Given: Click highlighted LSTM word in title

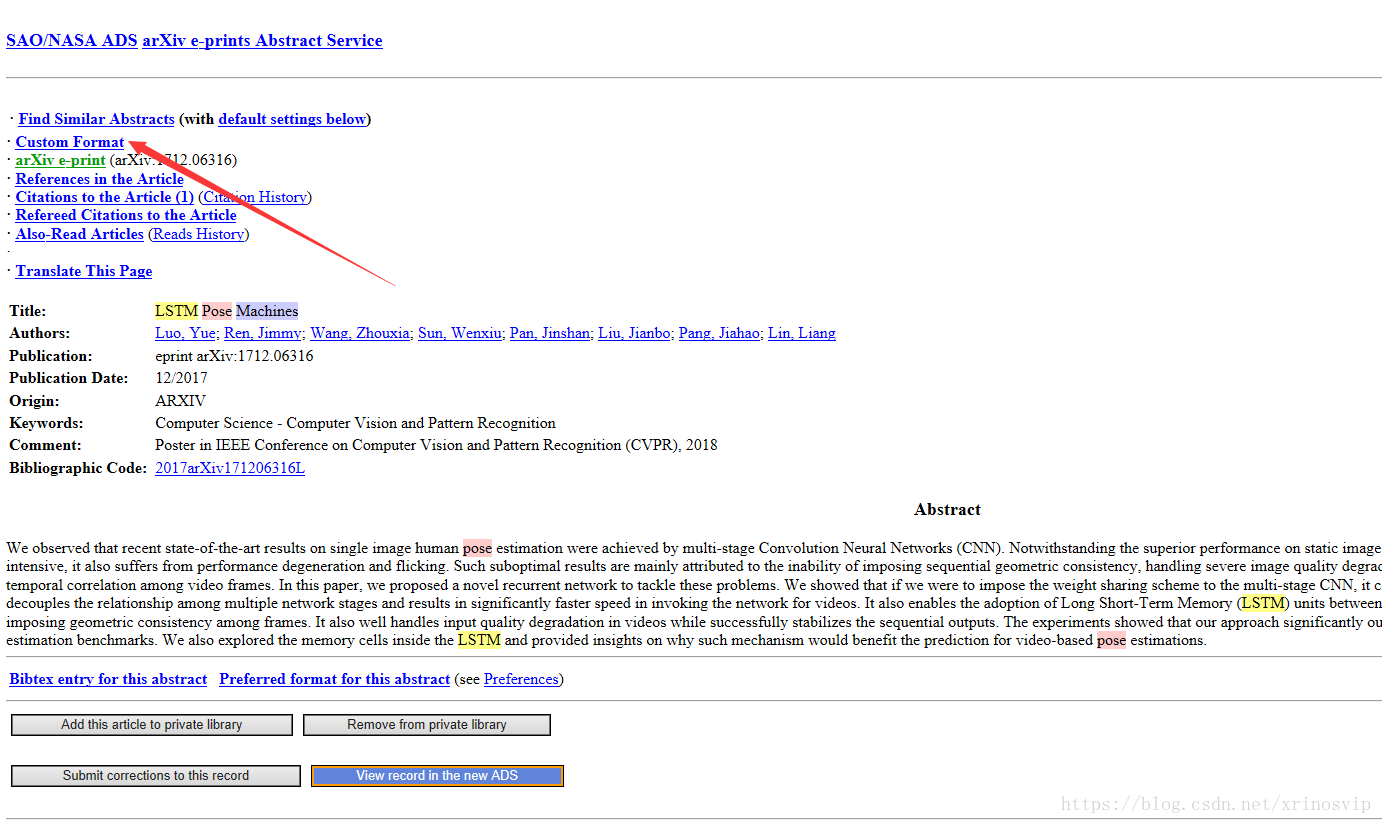Looking at the screenshot, I should click(x=177, y=311).
